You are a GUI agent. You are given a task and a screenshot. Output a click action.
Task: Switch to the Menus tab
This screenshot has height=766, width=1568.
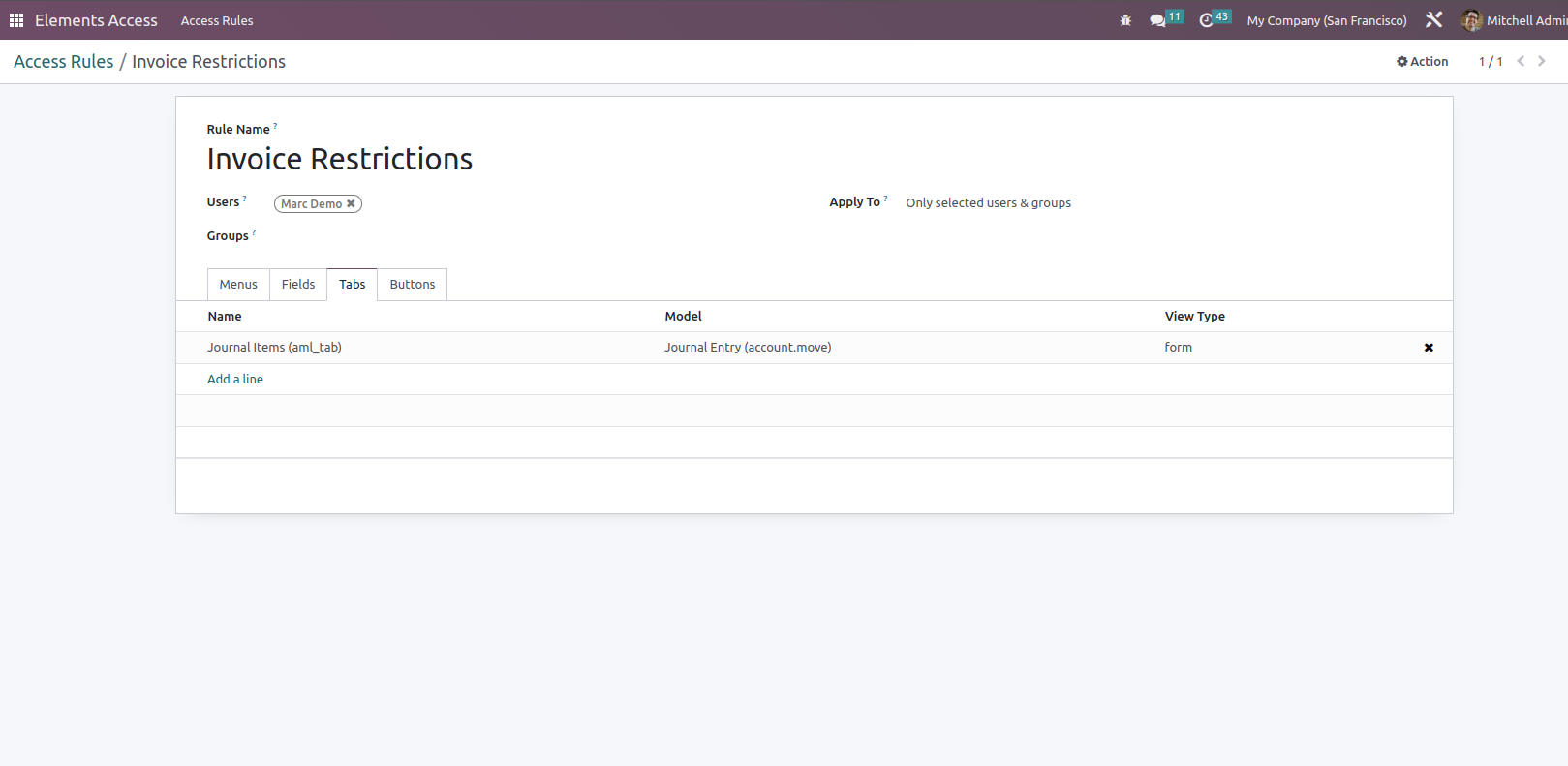tap(238, 285)
